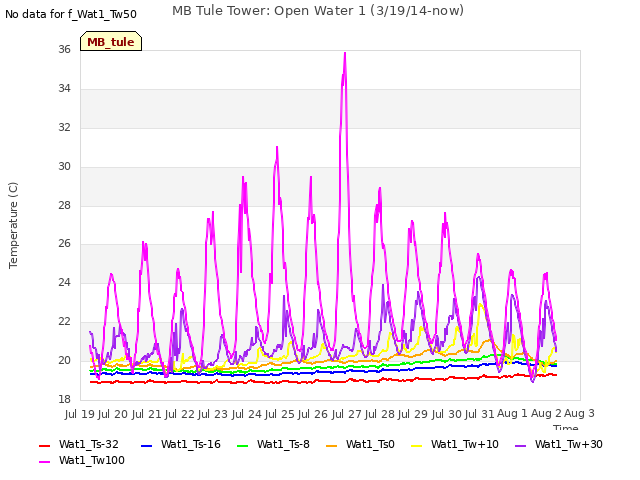Select the Wat1_Tw+10 legend label
Viewport: 640px width, 480px height.
(x=464, y=444)
